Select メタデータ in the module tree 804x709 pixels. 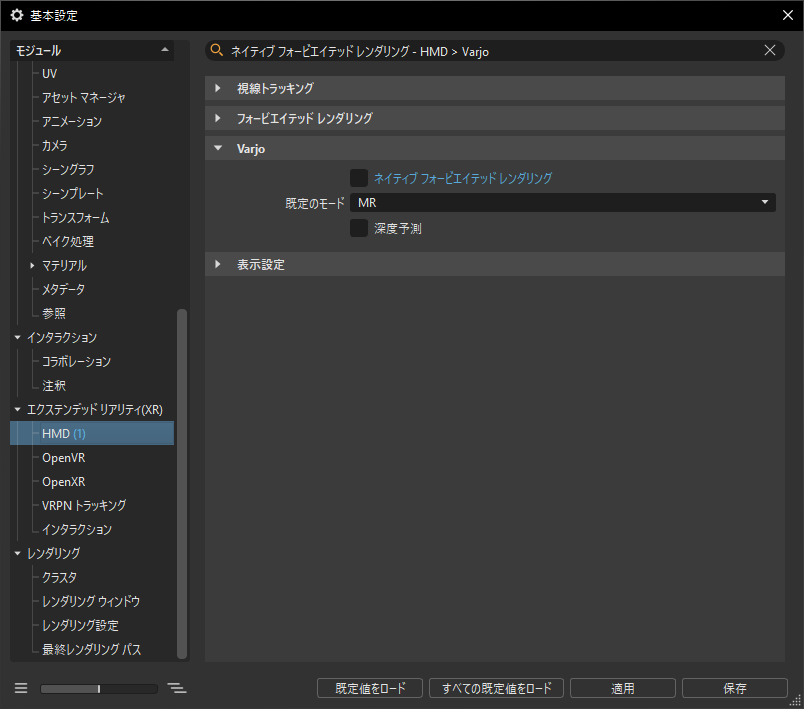[x=64, y=290]
